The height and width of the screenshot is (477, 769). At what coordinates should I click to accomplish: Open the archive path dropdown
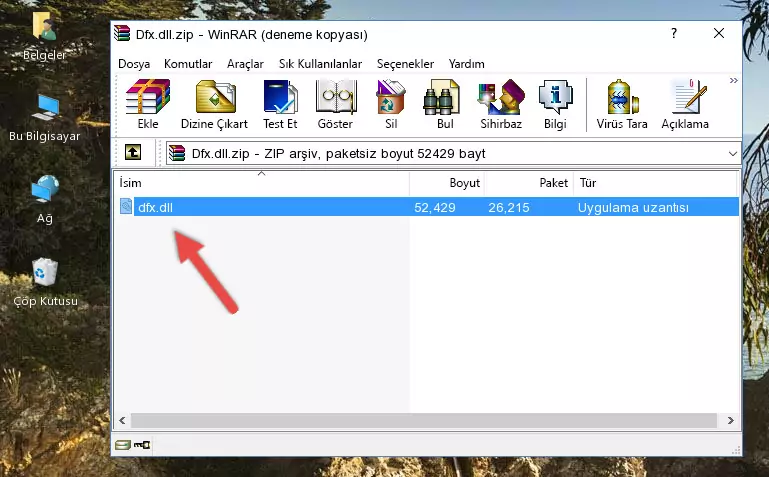click(x=732, y=153)
